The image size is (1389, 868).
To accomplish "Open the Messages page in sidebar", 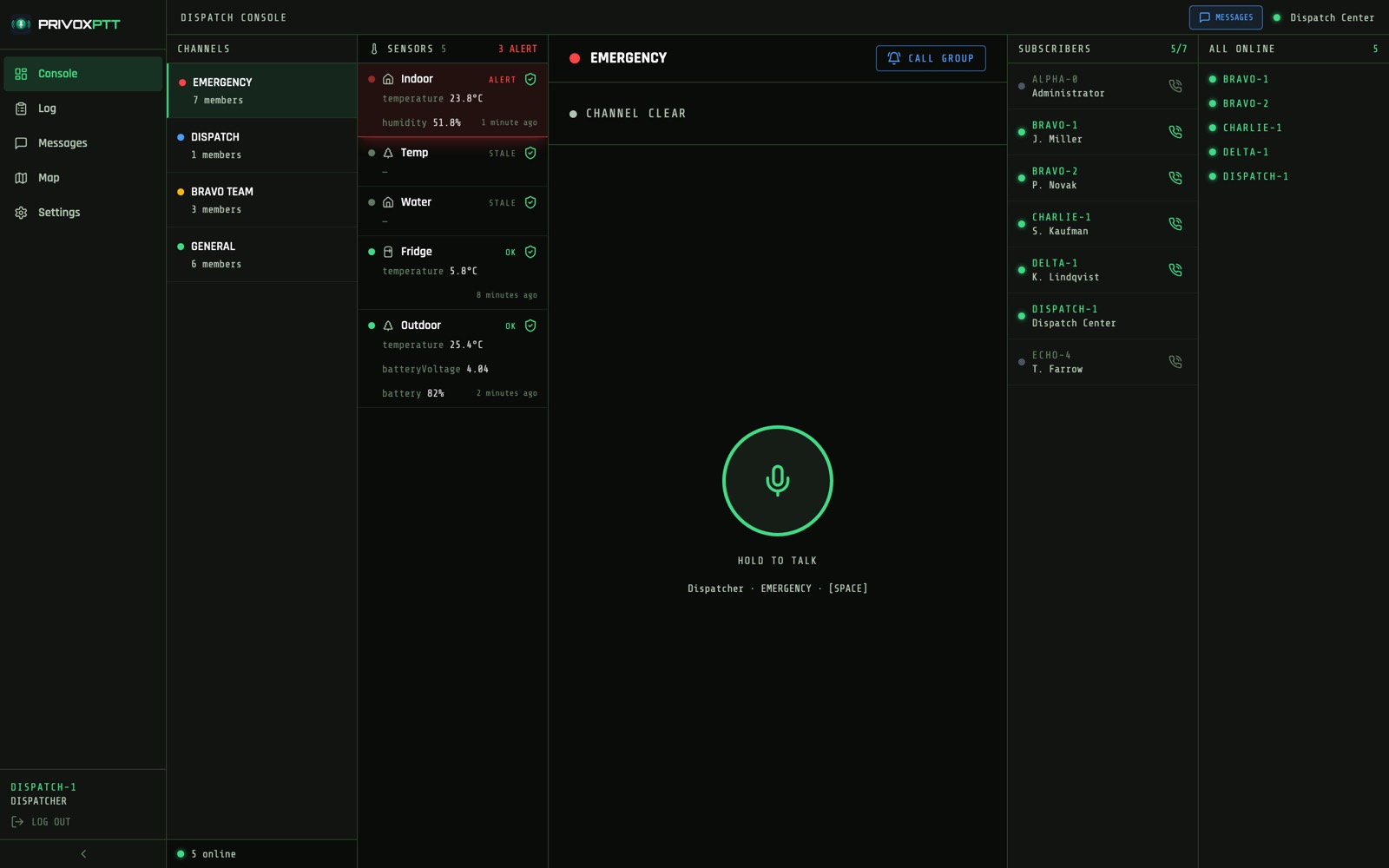I will (x=82, y=143).
